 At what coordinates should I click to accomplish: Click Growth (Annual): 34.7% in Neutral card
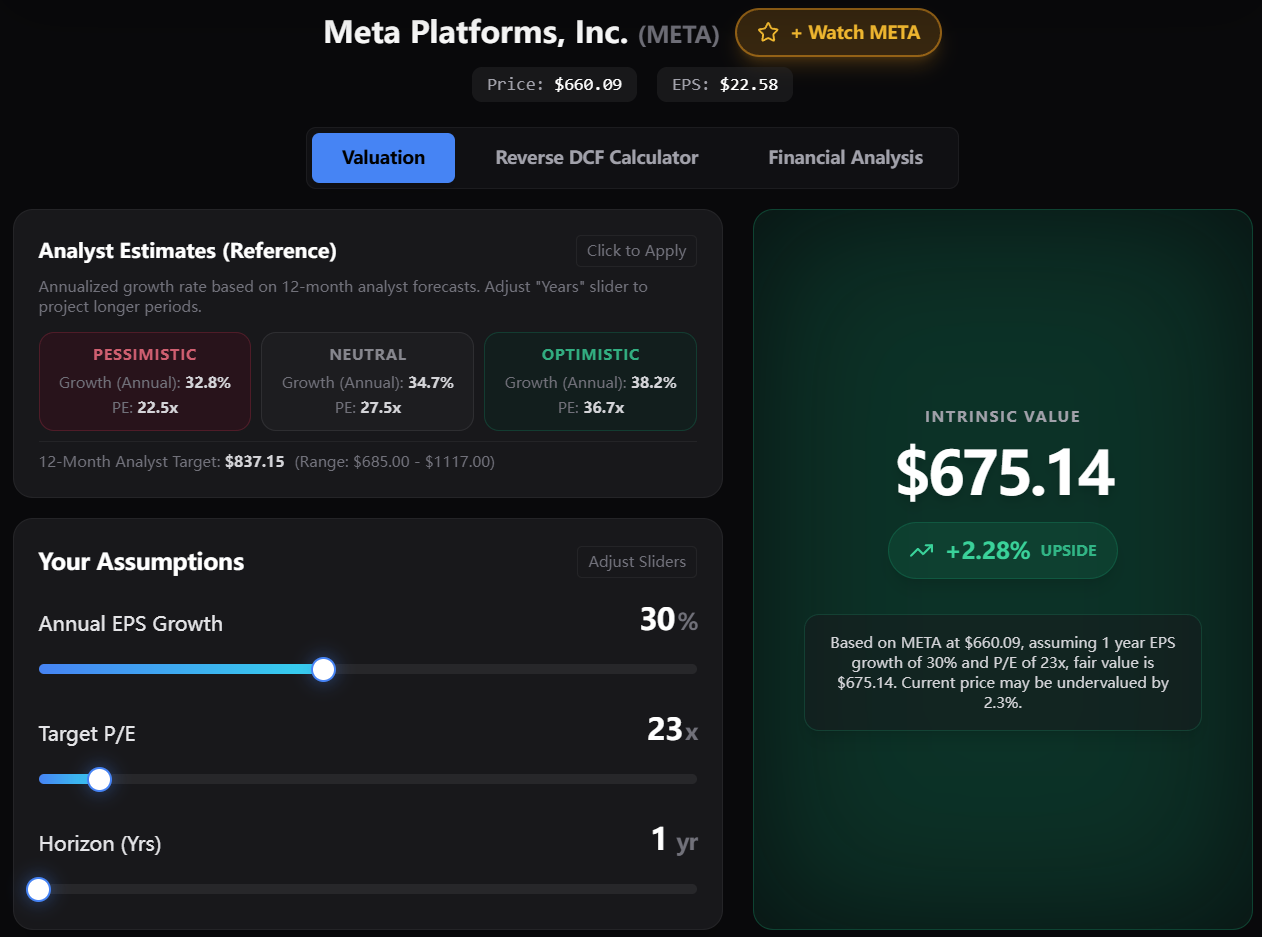368,383
